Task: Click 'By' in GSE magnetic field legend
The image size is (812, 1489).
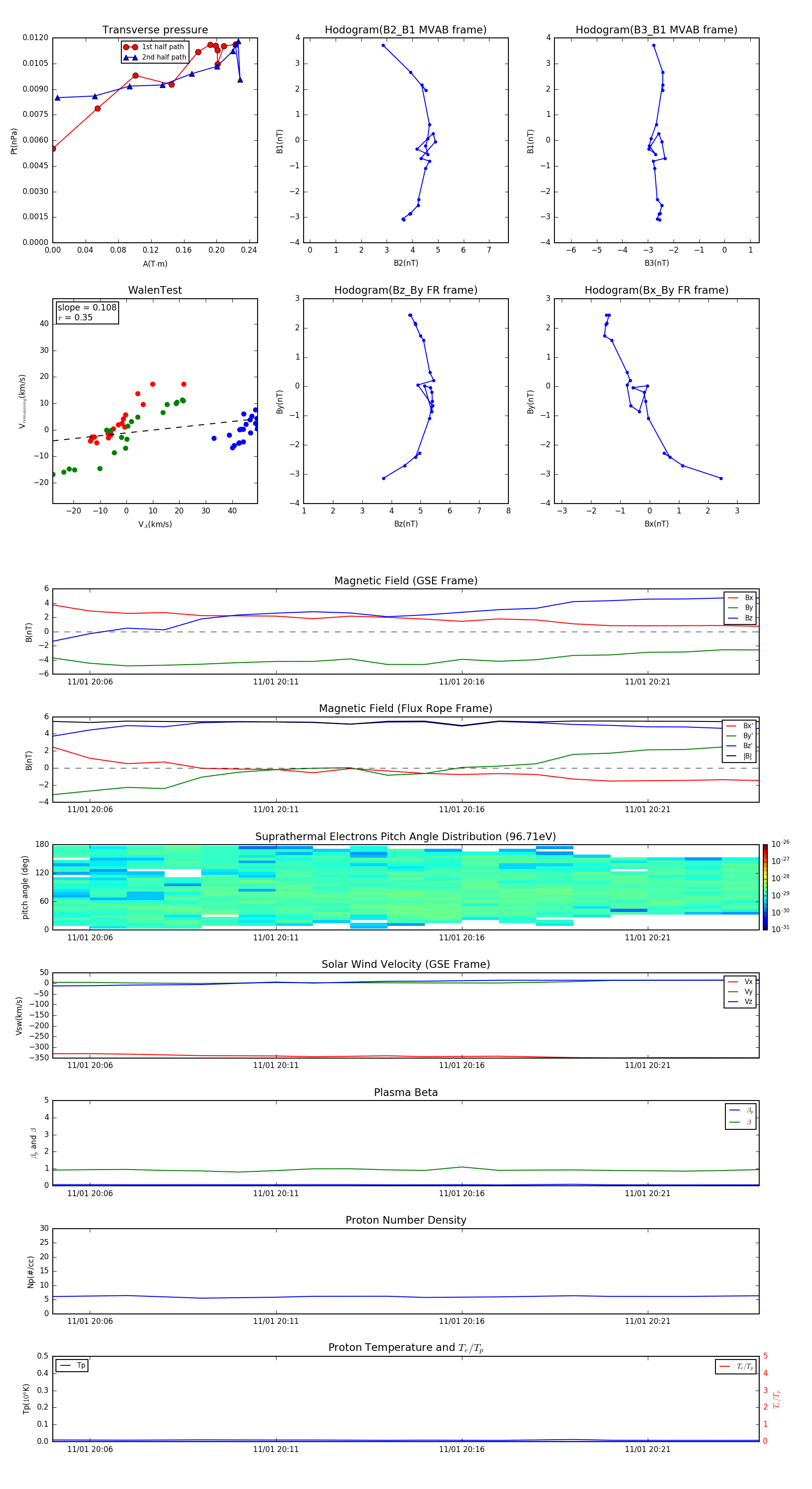Action: click(740, 608)
